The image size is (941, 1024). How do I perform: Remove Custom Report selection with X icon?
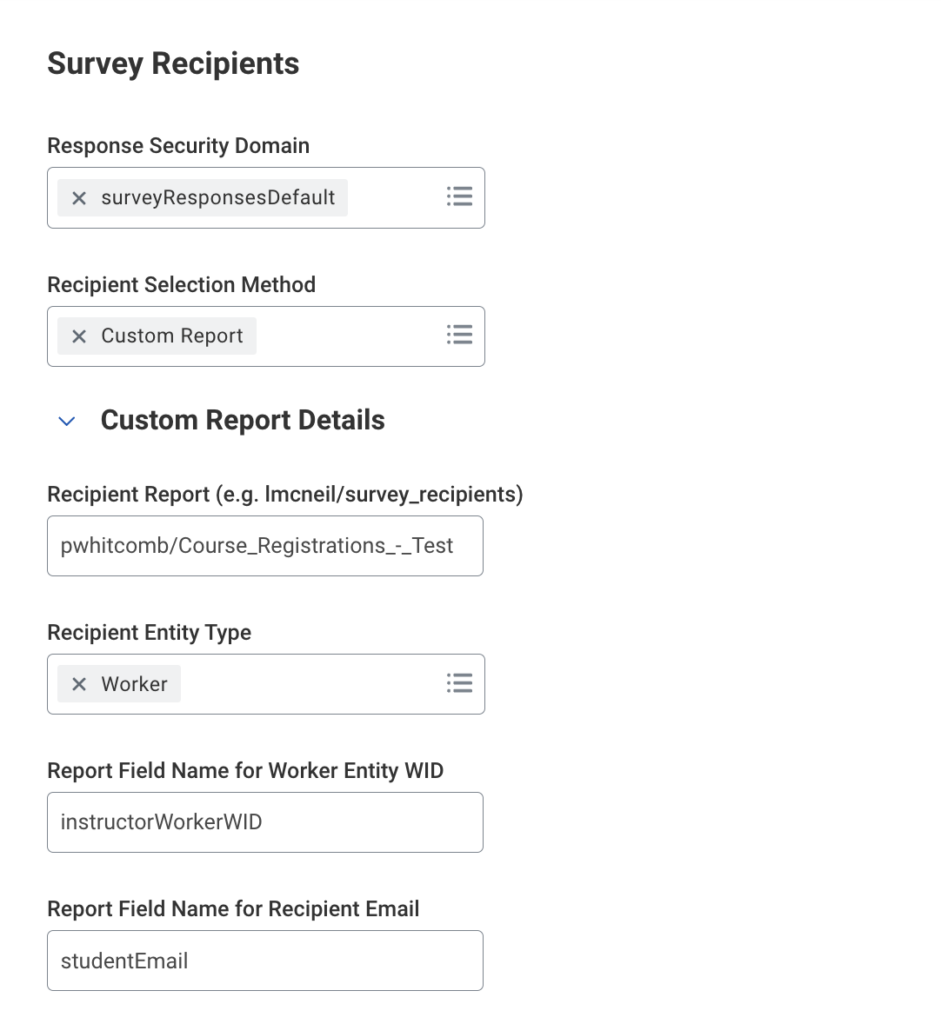coord(79,336)
